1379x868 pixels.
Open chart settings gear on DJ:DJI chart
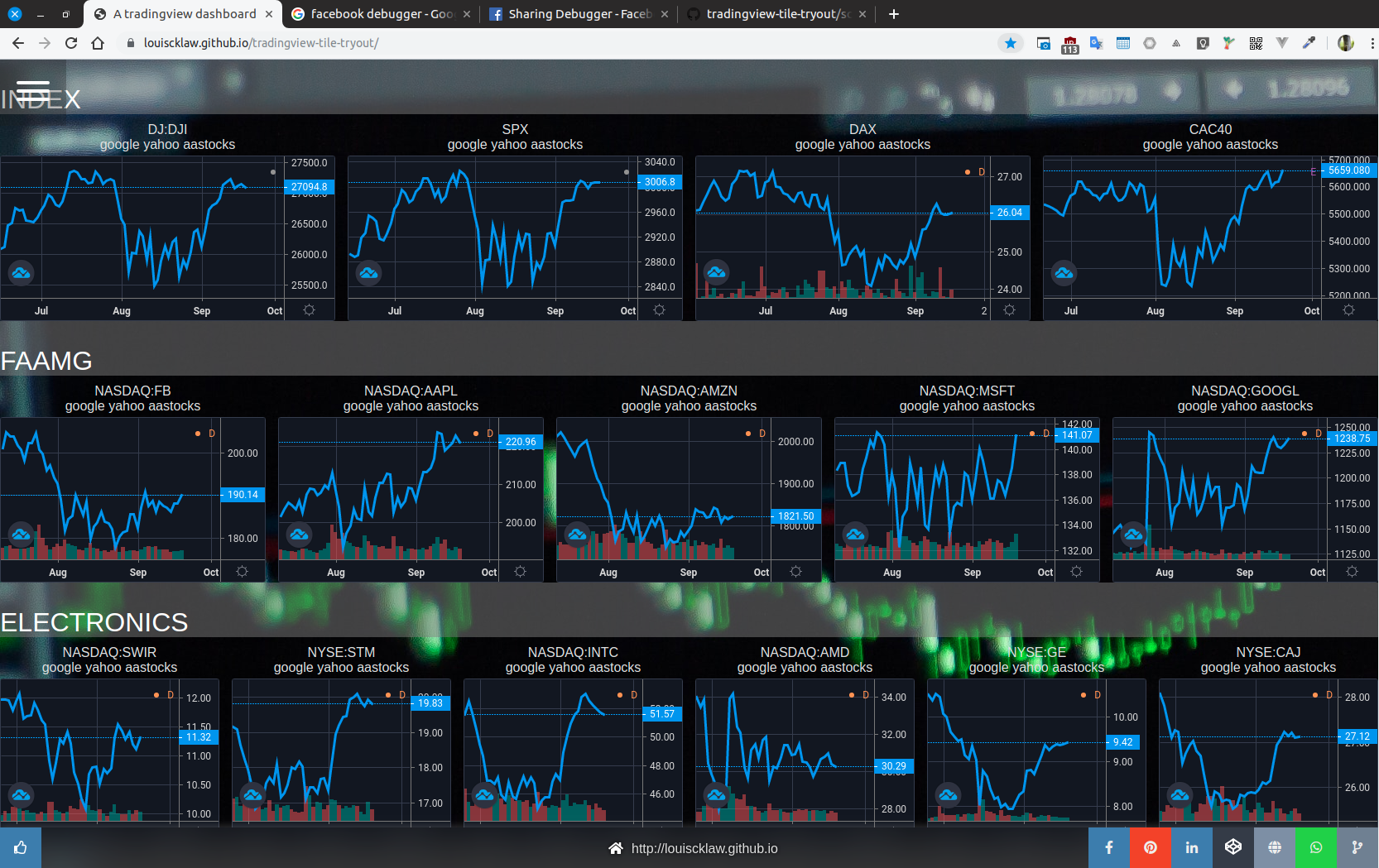coord(309,309)
